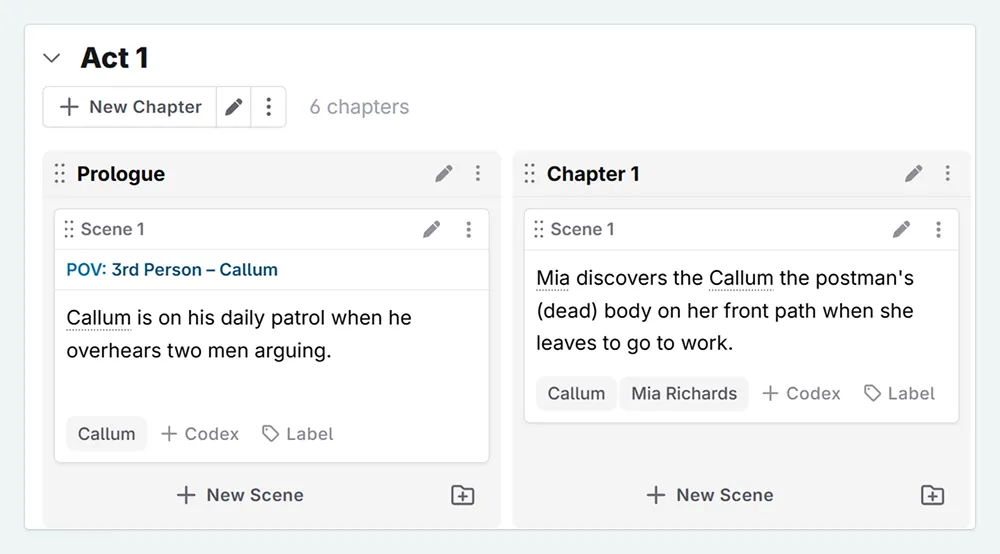The image size is (1000, 554).
Task: Click the Chapter 1 edit pencil icon
Action: 914,174
